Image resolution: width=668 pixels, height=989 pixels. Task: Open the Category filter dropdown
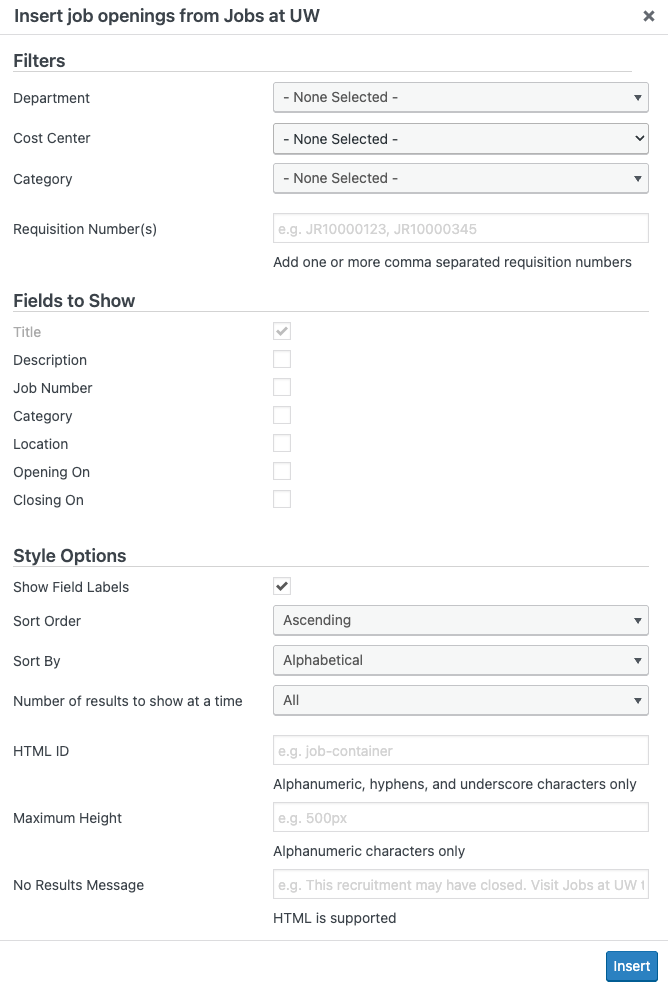[460, 179]
